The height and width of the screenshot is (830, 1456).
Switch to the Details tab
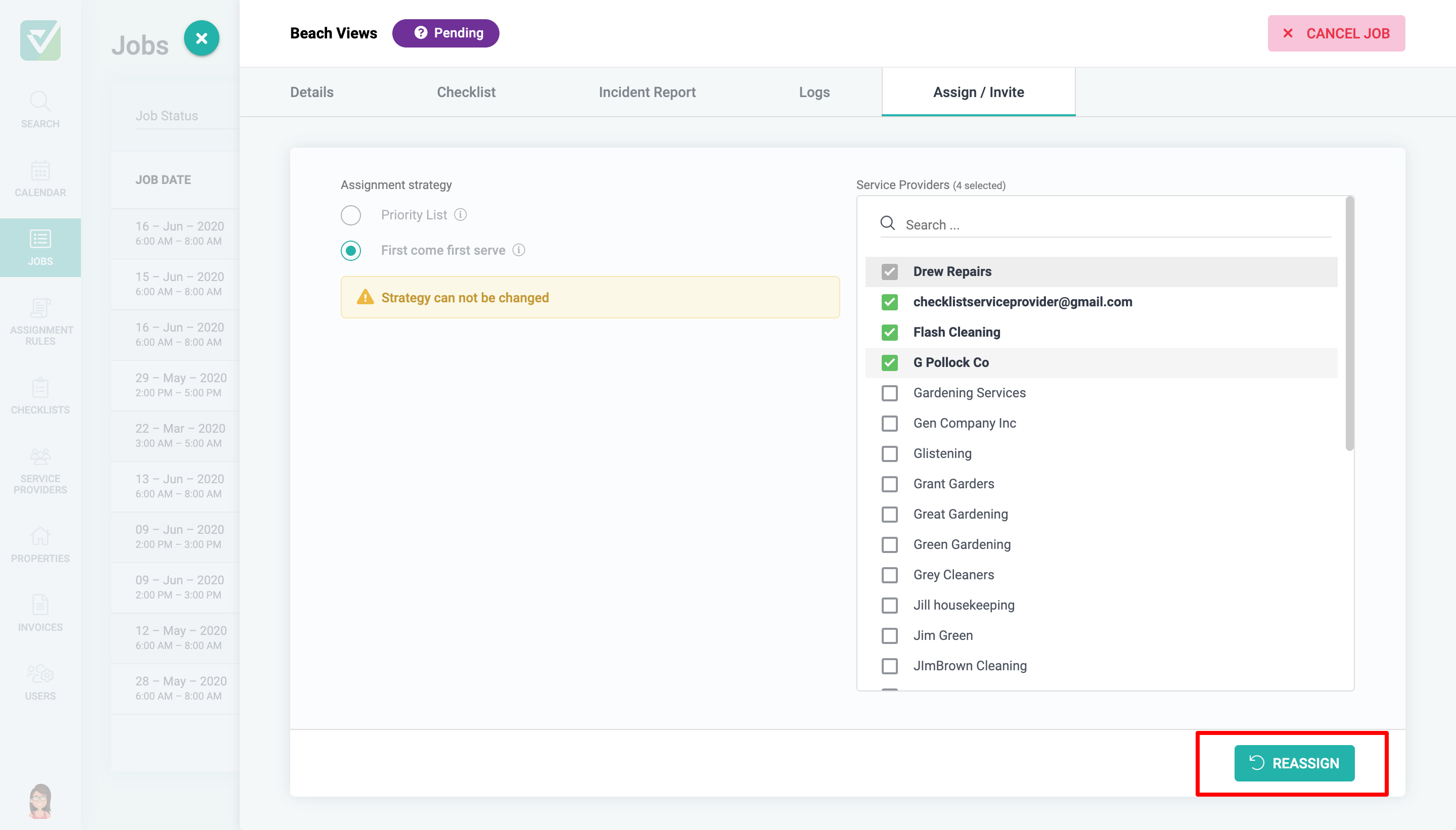(311, 93)
